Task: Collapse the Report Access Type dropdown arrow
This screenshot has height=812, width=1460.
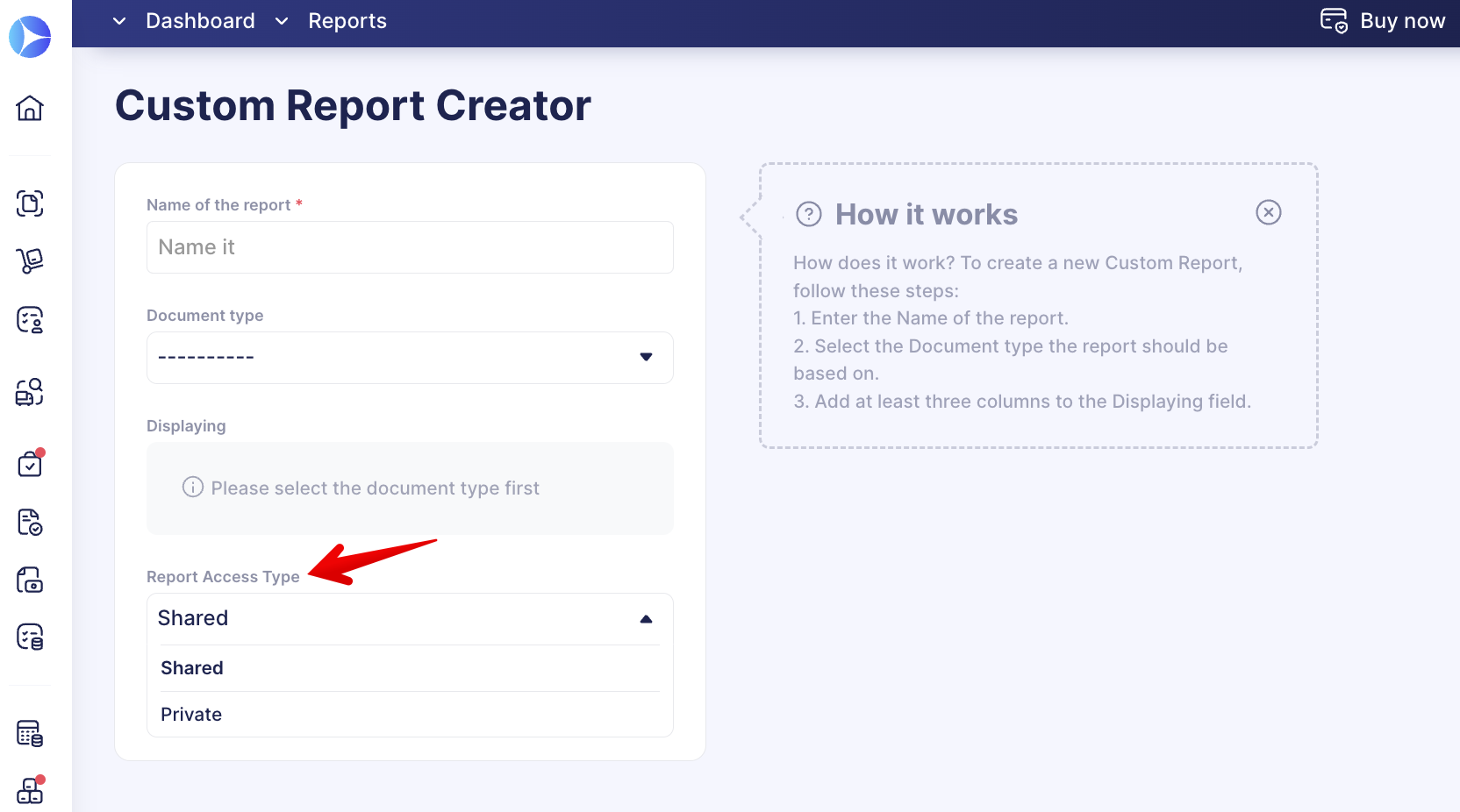Action: pos(647,619)
